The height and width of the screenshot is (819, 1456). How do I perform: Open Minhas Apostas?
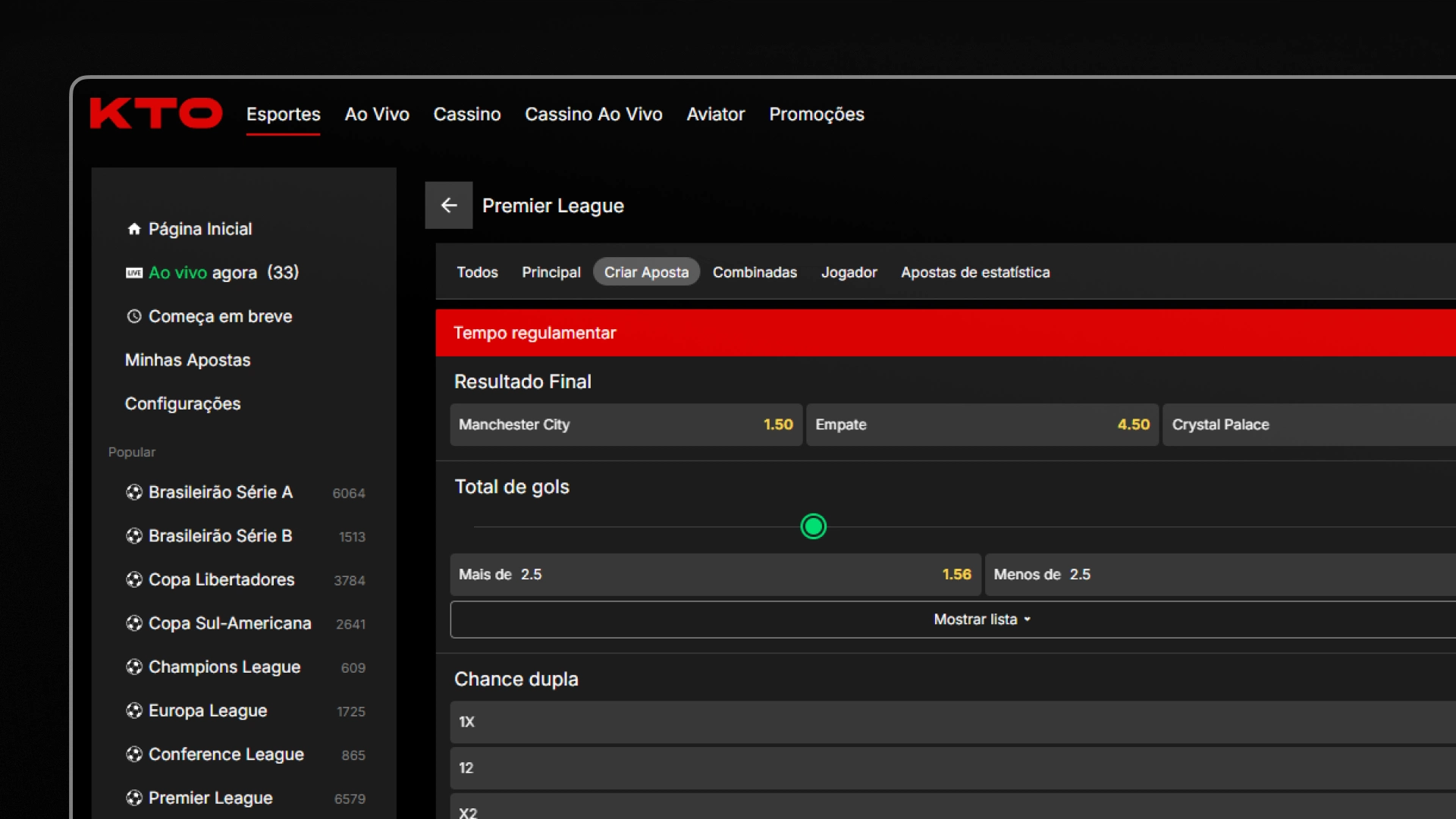[x=187, y=360]
